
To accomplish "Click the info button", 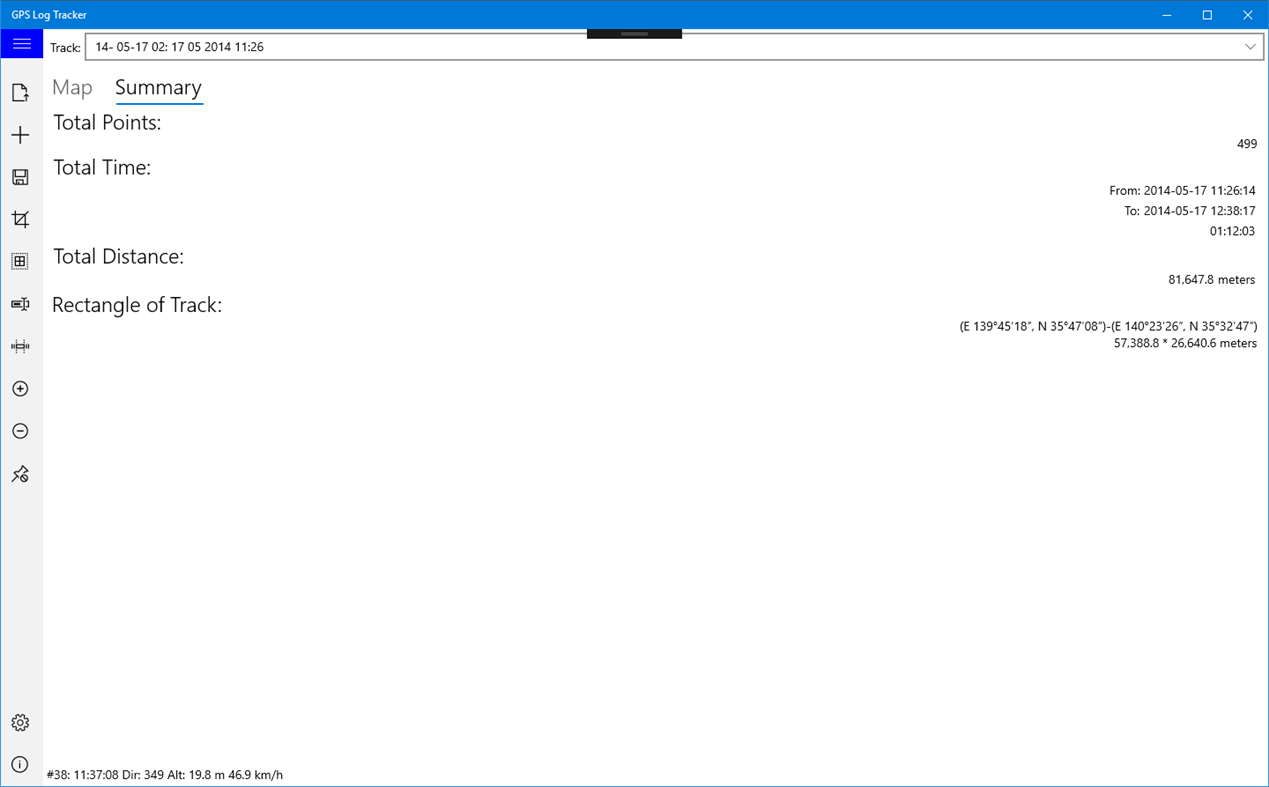I will coord(21,762).
